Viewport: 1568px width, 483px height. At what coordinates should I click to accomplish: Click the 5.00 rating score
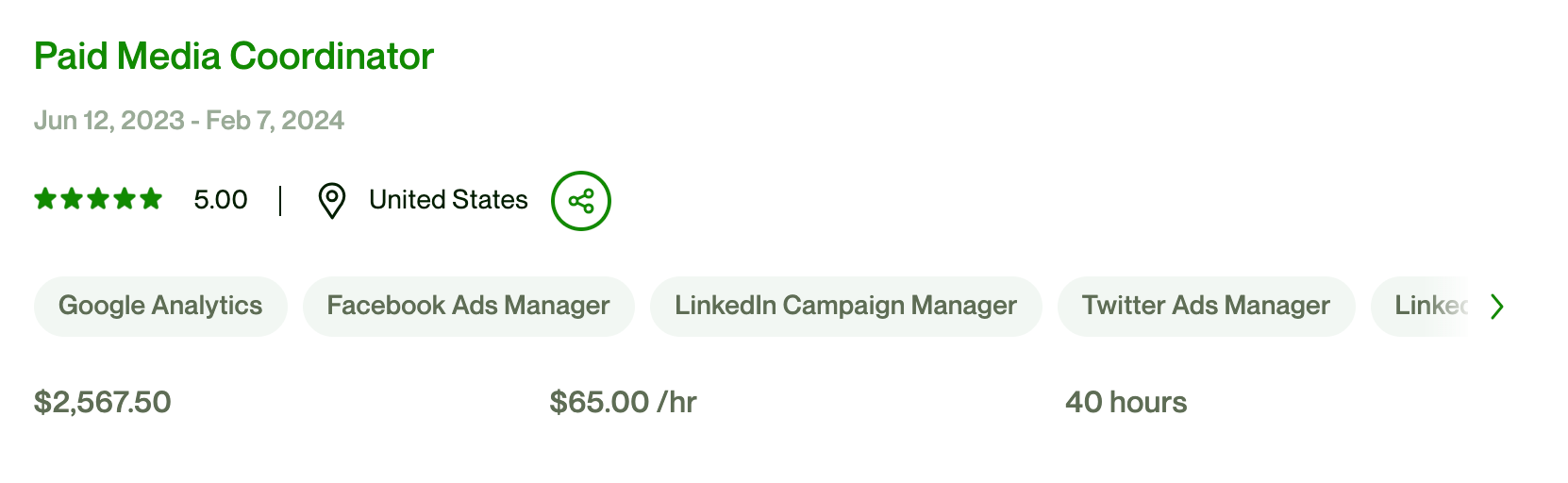pyautogui.click(x=221, y=200)
